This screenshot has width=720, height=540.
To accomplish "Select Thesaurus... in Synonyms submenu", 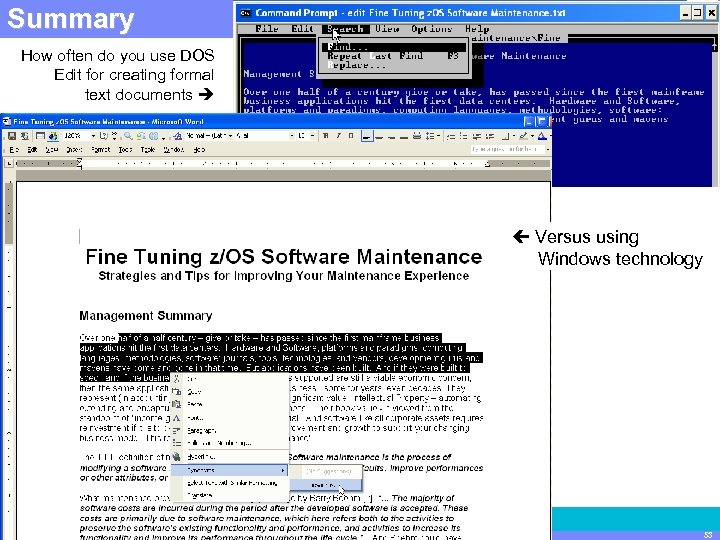I will coord(326,485).
